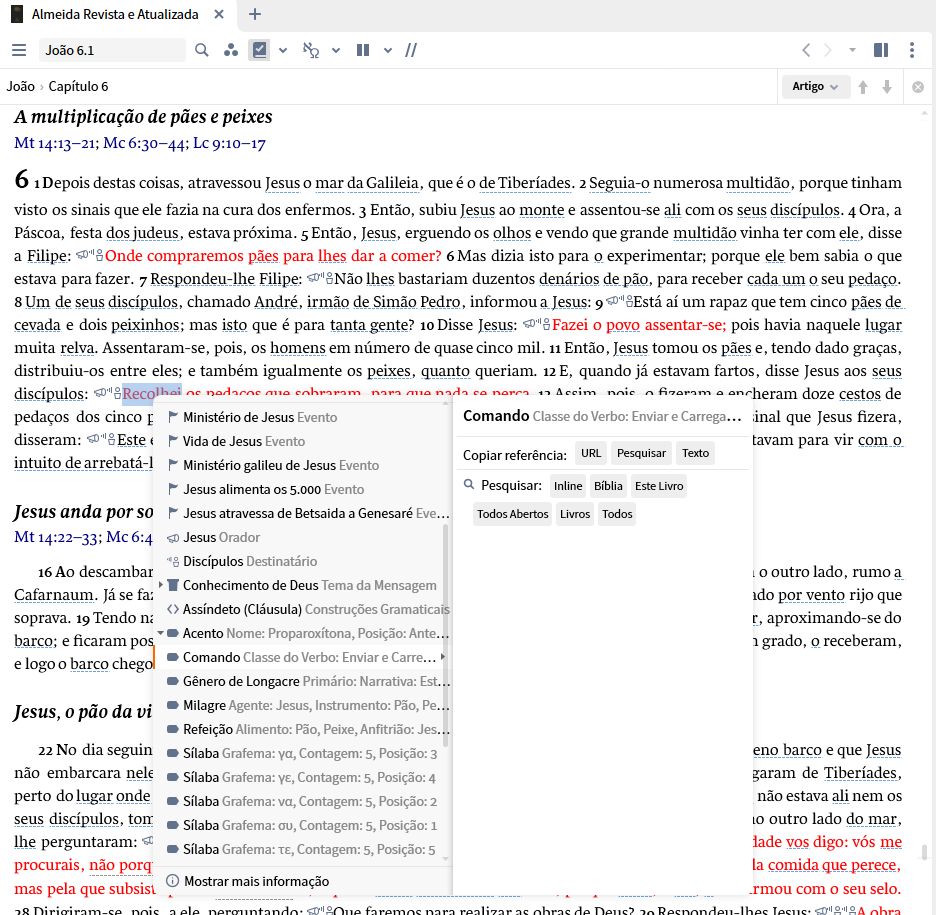The height and width of the screenshot is (915, 936).
Task: Toggle the visual filters checkmark icon
Action: point(260,50)
